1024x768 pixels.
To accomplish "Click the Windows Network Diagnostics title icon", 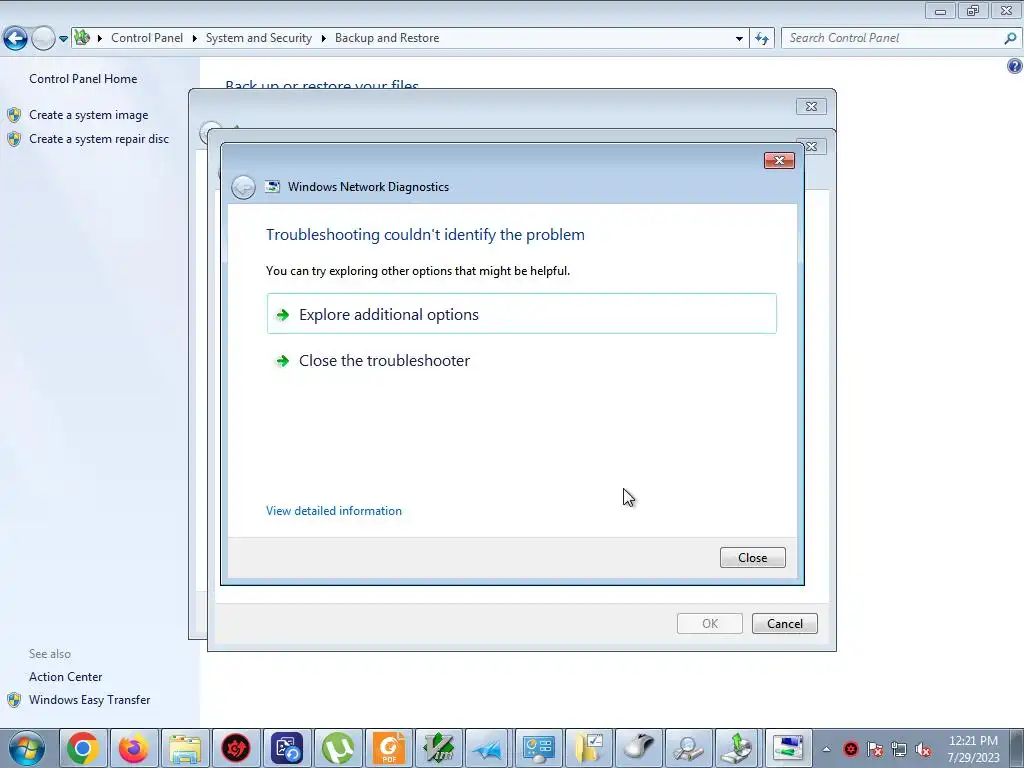I will point(272,187).
